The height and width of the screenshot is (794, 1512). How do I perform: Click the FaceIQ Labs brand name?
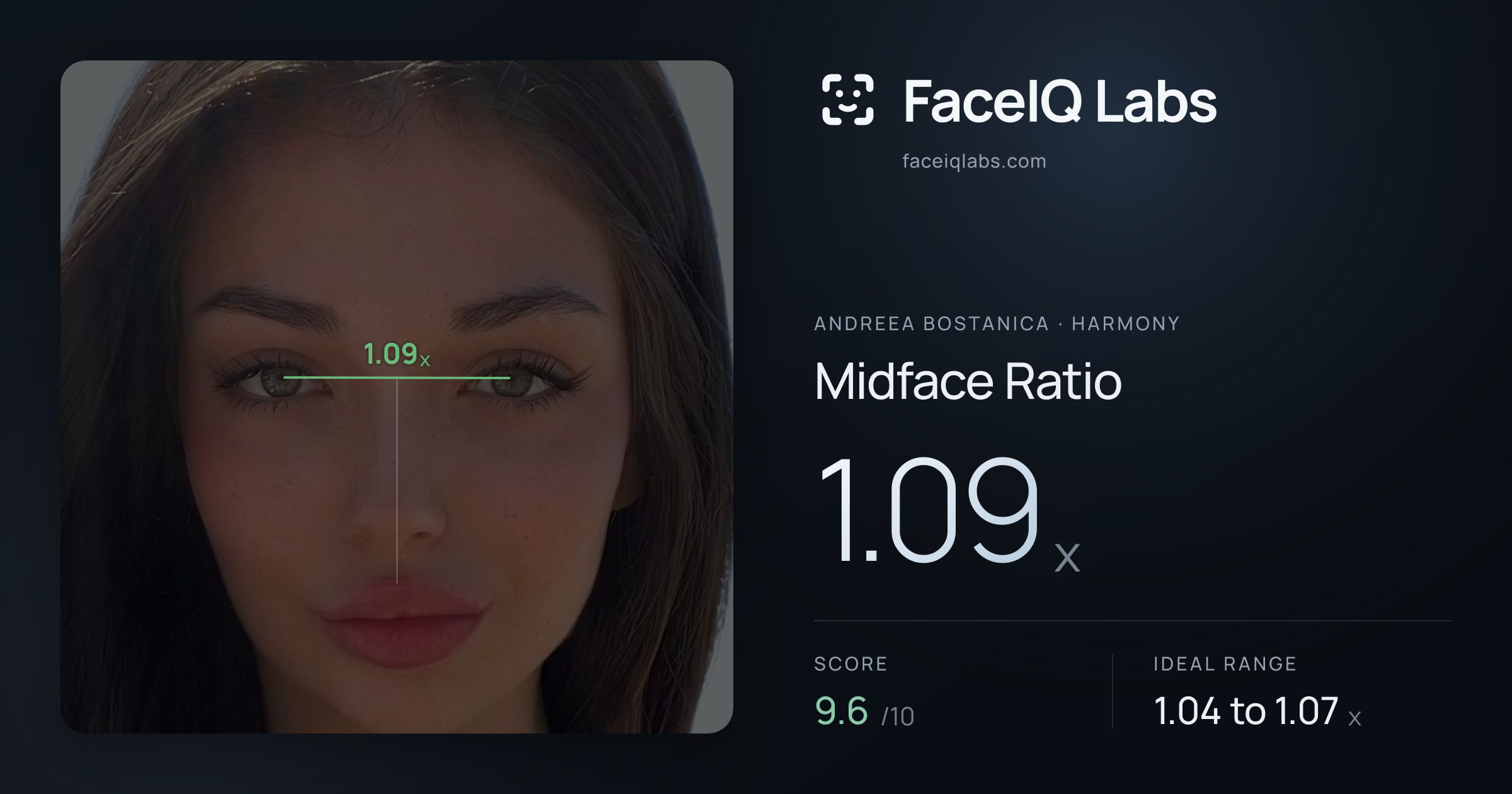click(x=1060, y=101)
